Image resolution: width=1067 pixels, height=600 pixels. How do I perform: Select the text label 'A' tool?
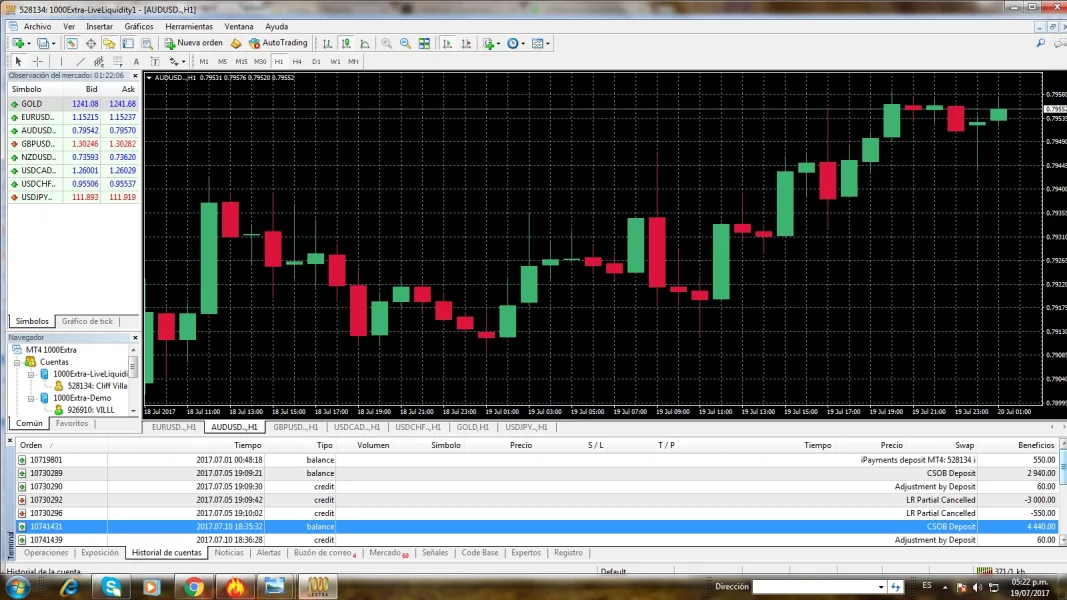(136, 62)
